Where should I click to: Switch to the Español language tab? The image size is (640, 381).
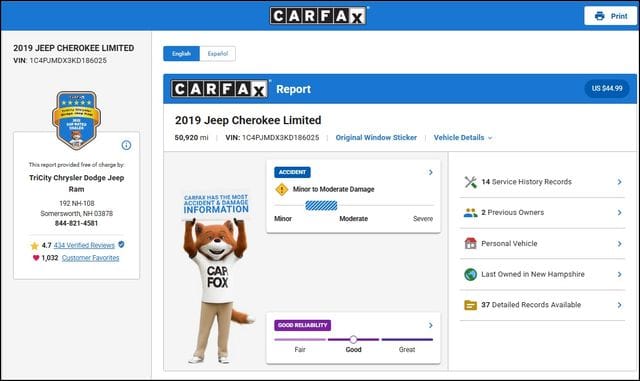[x=218, y=53]
